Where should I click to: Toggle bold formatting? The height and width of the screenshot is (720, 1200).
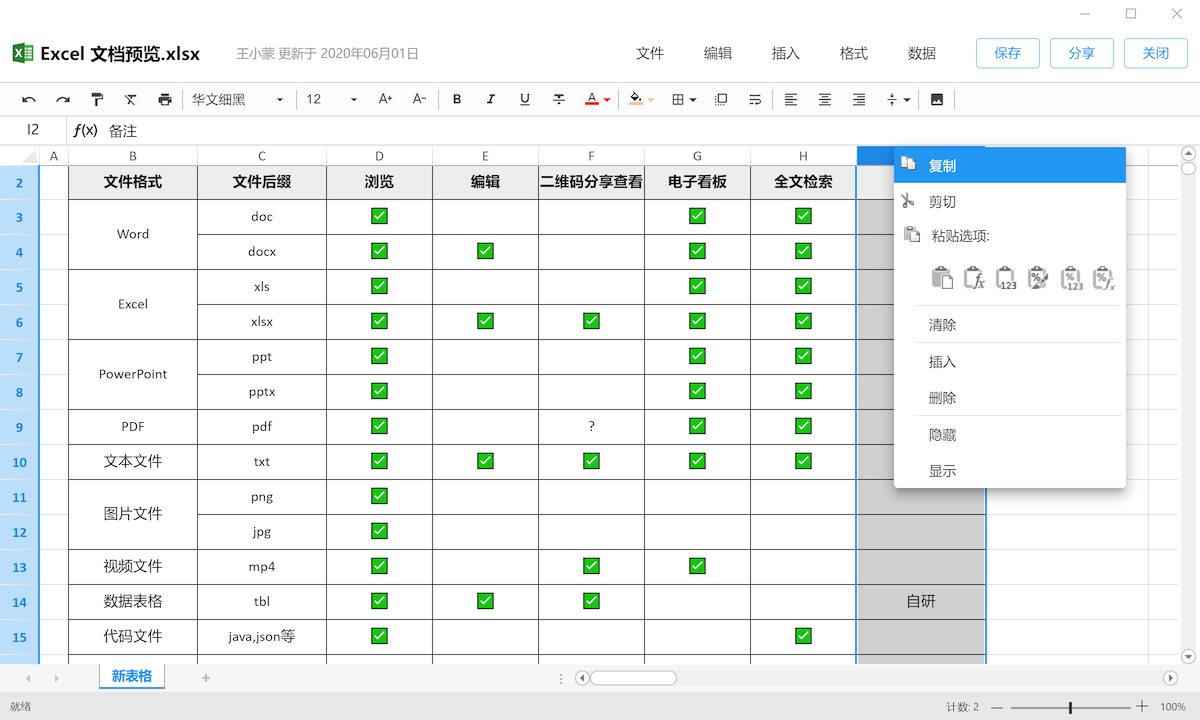coord(457,99)
